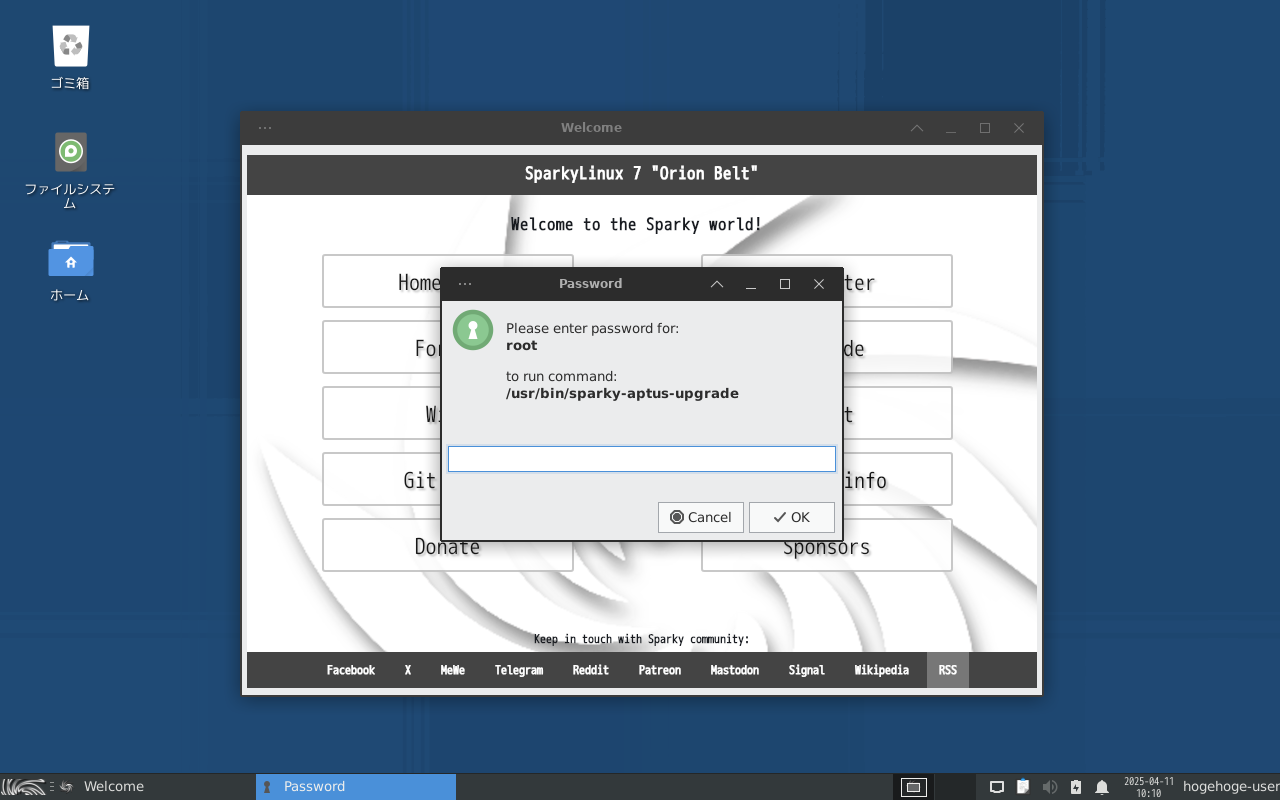1280x800 pixels.
Task: Open the Welcome window menu dots
Action: (x=265, y=128)
